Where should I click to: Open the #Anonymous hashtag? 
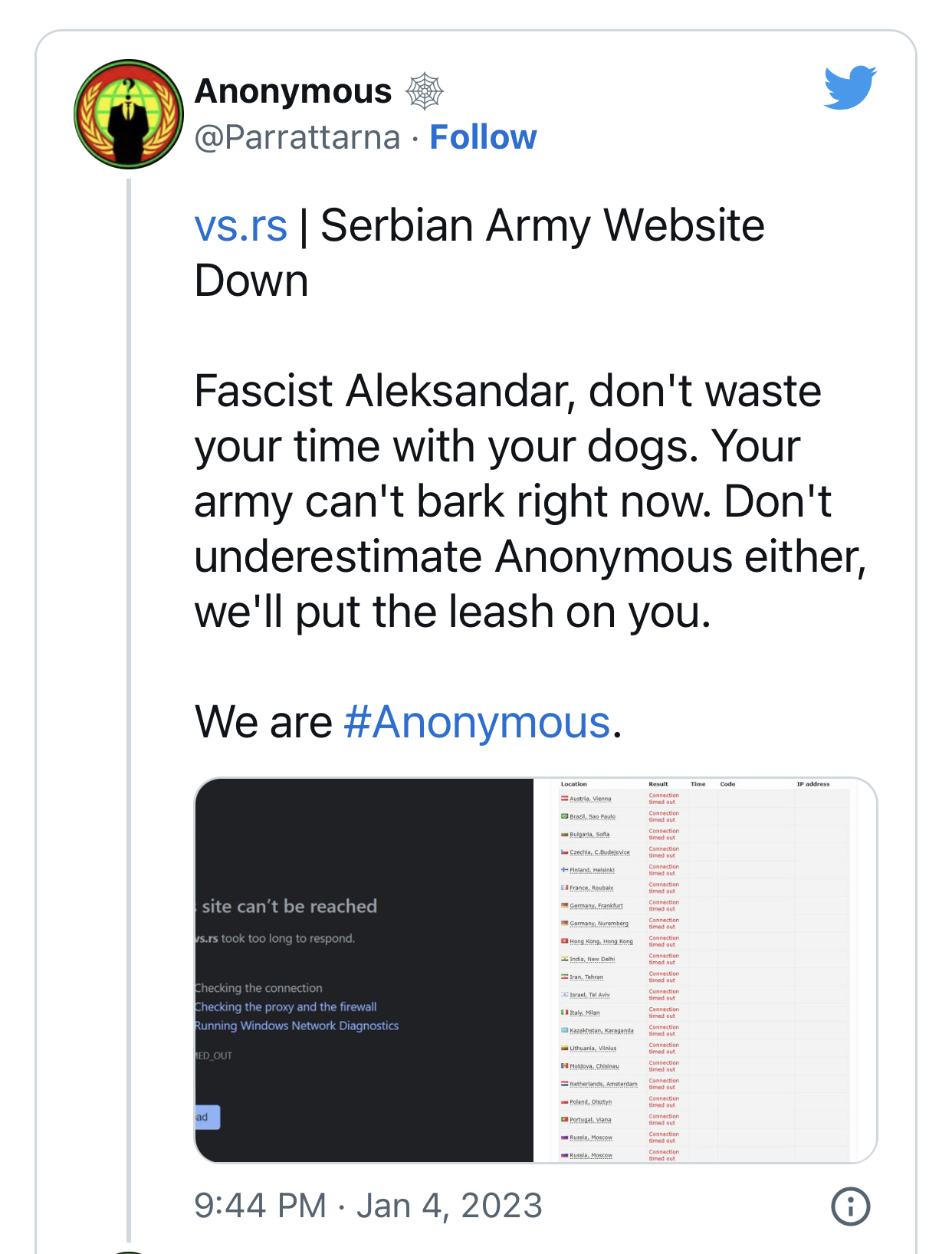[x=477, y=722]
